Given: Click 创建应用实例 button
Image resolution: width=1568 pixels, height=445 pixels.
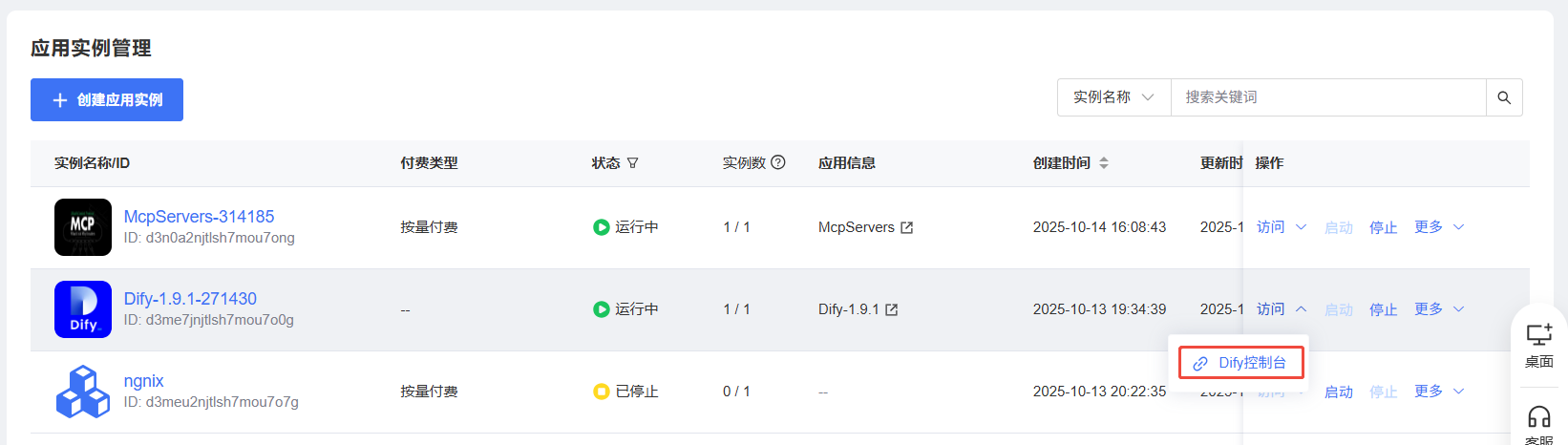Looking at the screenshot, I should tap(107, 100).
